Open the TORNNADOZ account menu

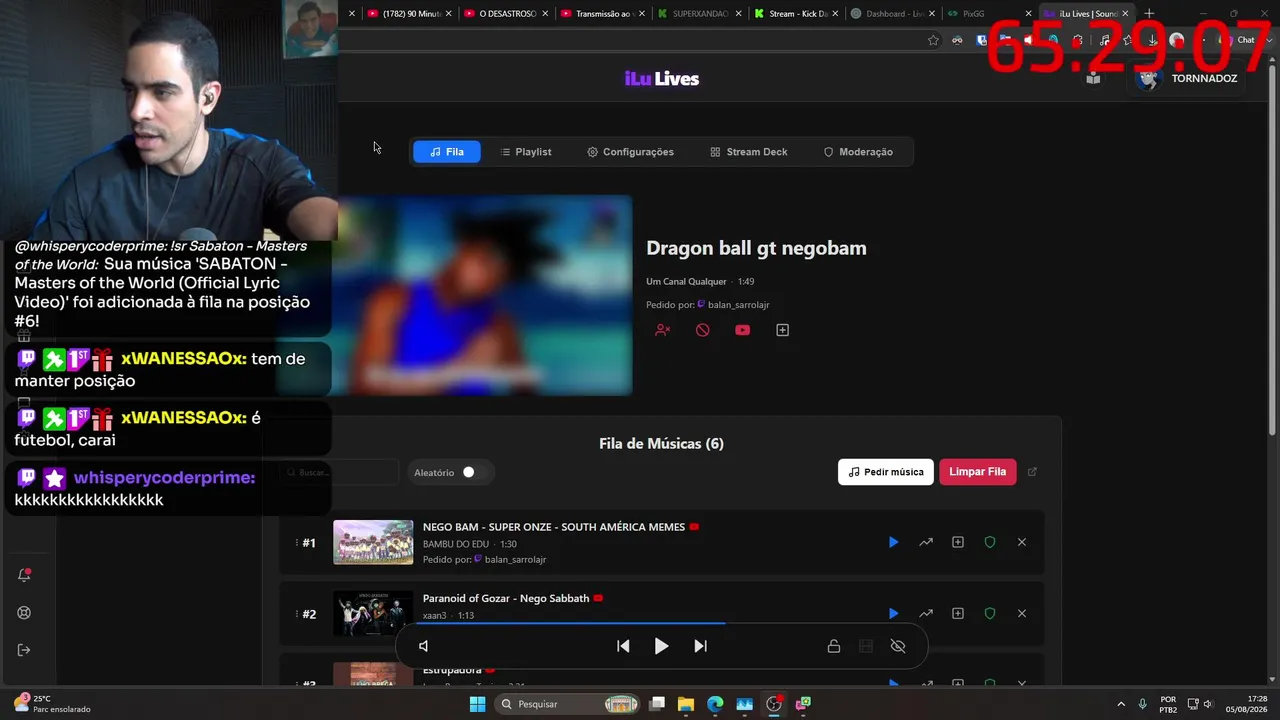tap(1188, 78)
